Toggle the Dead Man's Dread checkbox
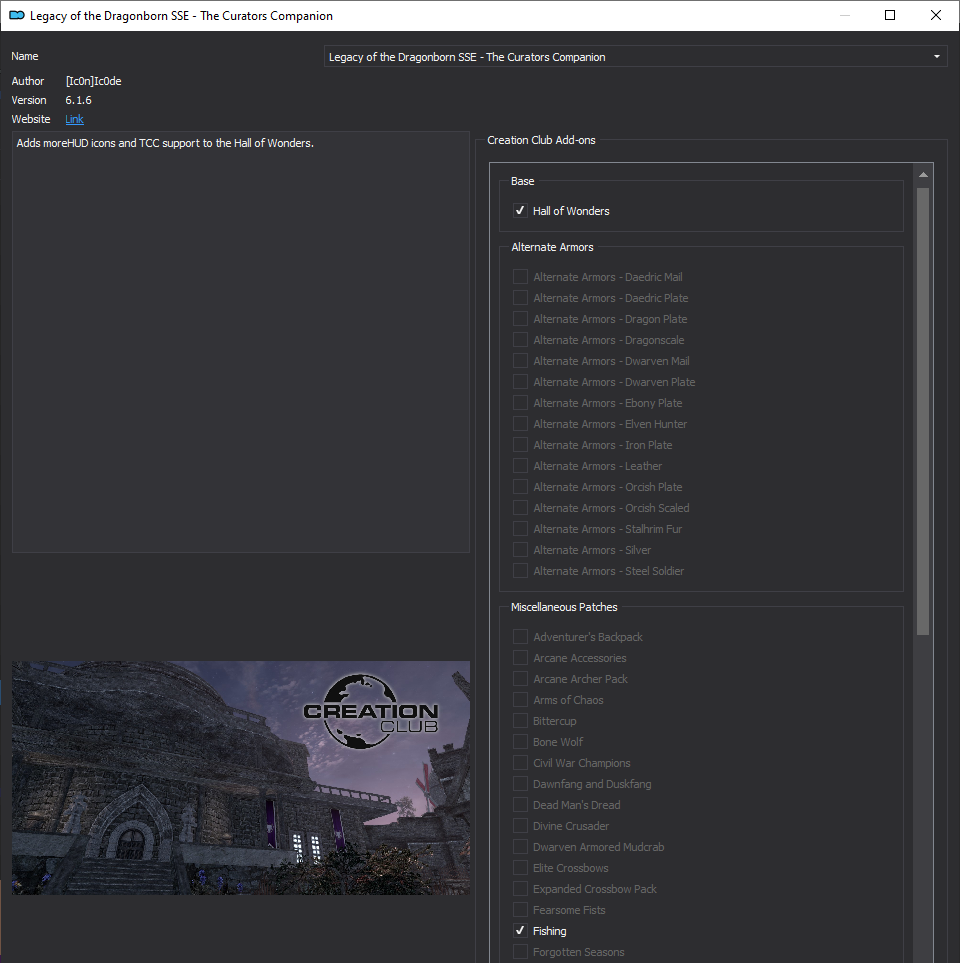960x963 pixels. coord(520,805)
